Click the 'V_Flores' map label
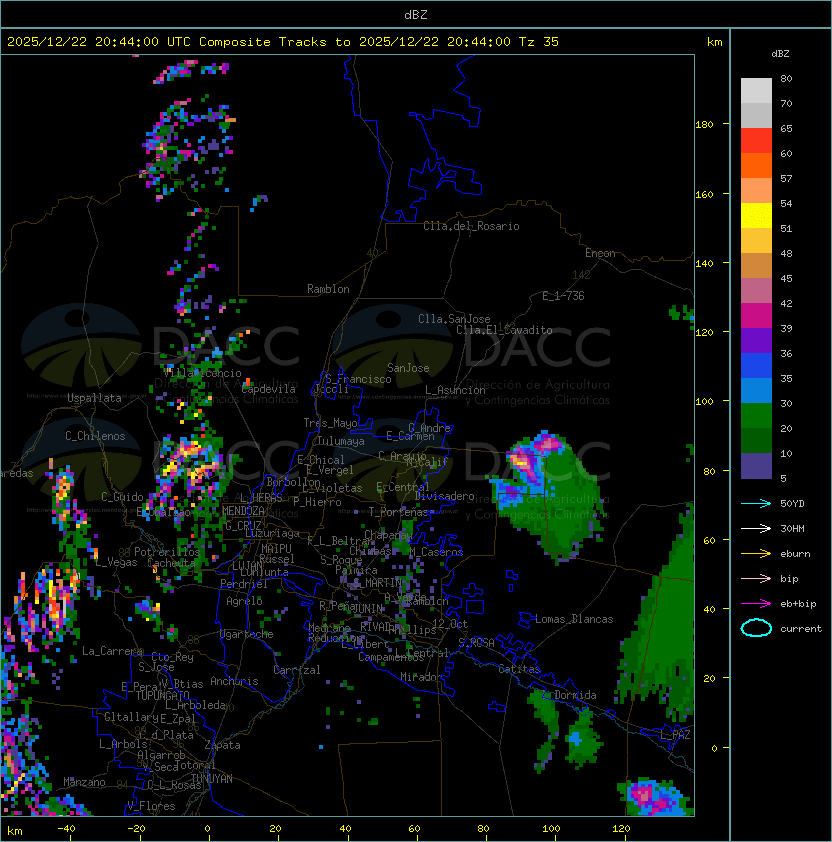 pos(151,806)
